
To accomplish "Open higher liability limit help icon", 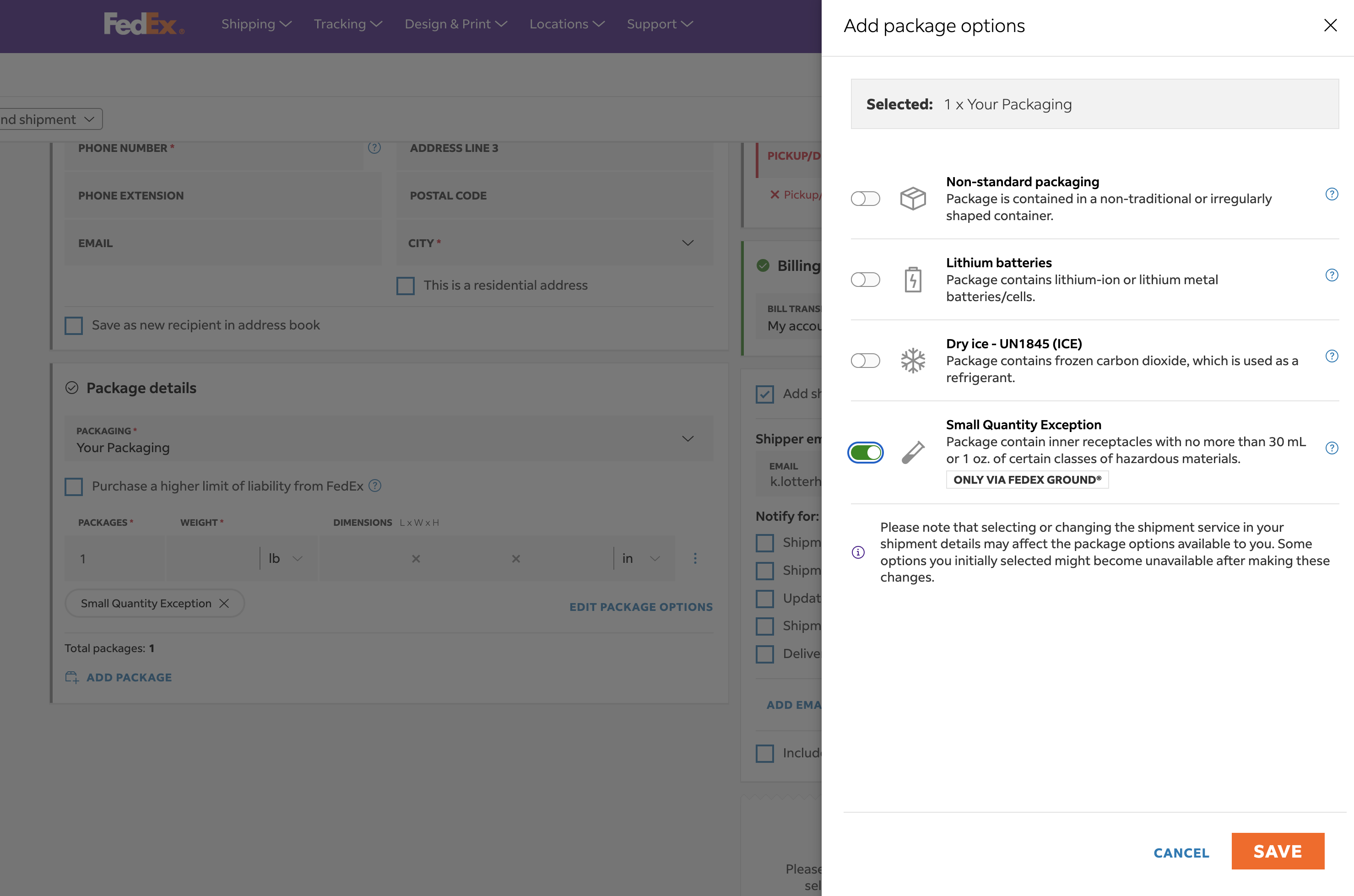I will pos(375,486).
